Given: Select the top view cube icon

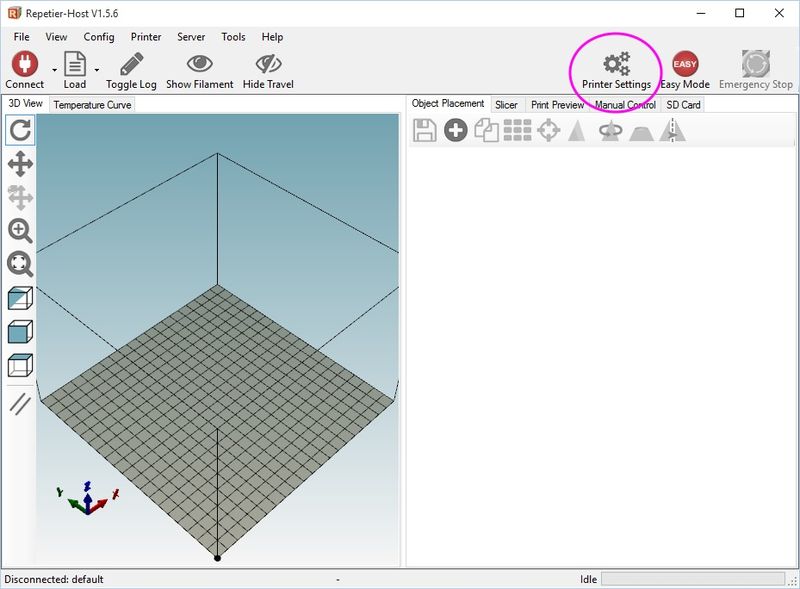Looking at the screenshot, I should tap(20, 365).
